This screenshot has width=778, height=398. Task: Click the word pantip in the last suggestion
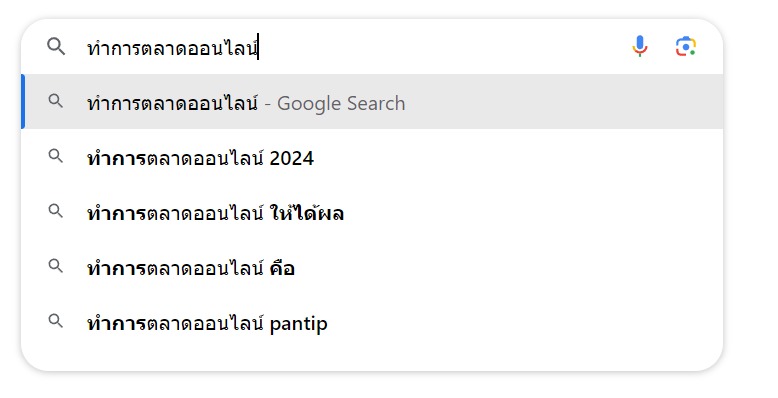298,324
